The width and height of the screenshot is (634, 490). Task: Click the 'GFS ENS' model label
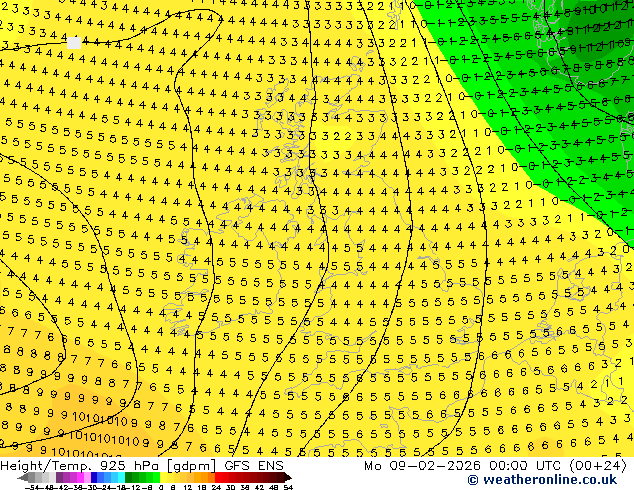[x=254, y=466]
